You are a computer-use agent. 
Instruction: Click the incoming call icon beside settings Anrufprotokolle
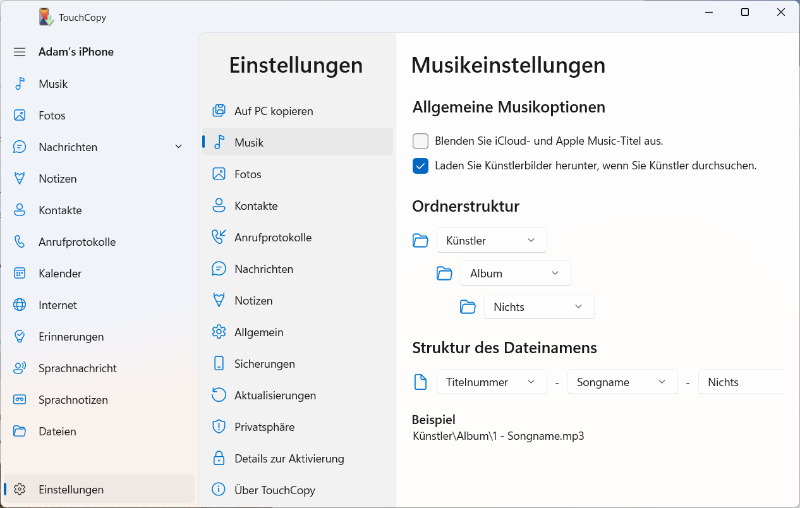pyautogui.click(x=219, y=237)
